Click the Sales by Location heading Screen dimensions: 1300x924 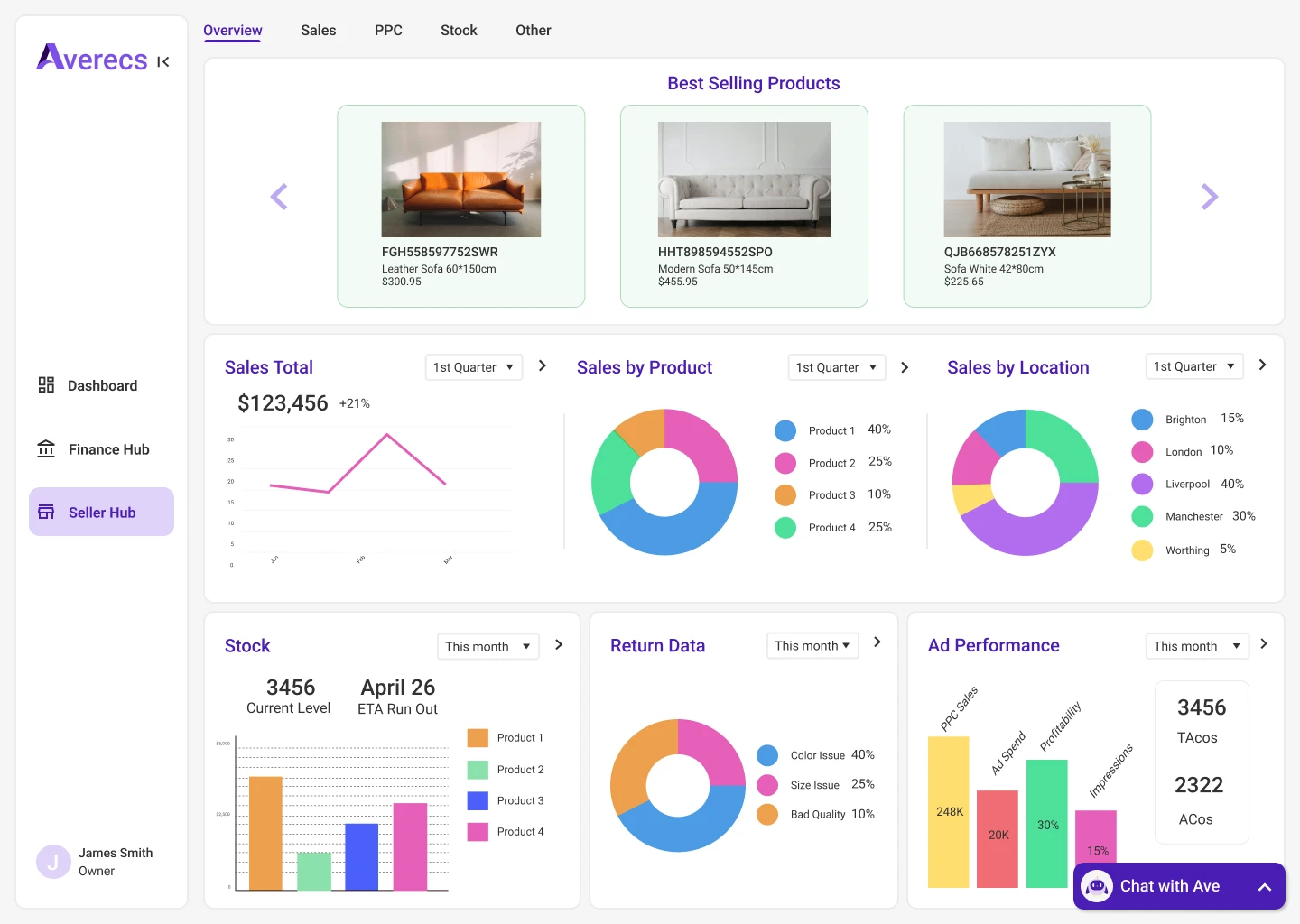[1017, 367]
